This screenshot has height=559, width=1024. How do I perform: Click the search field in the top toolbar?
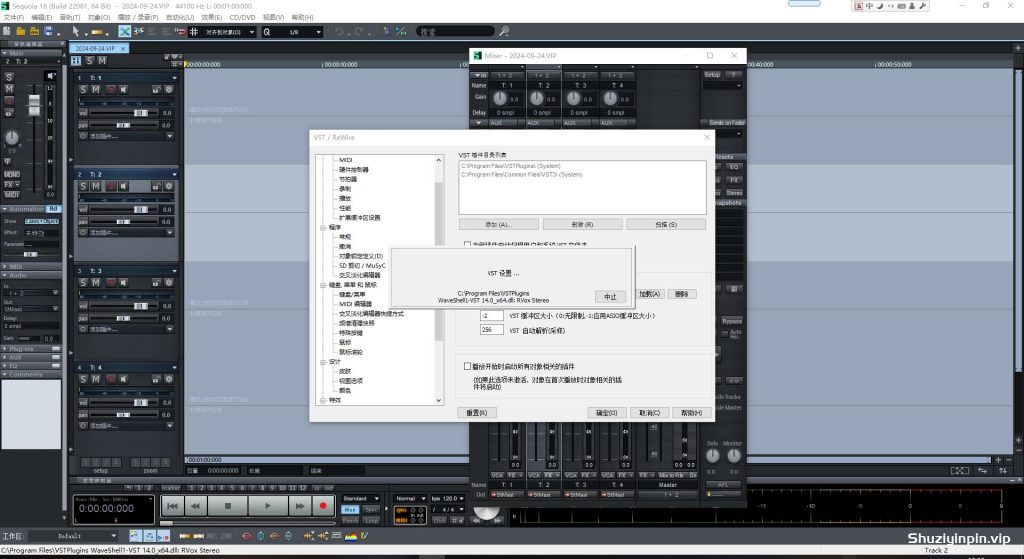(x=455, y=31)
